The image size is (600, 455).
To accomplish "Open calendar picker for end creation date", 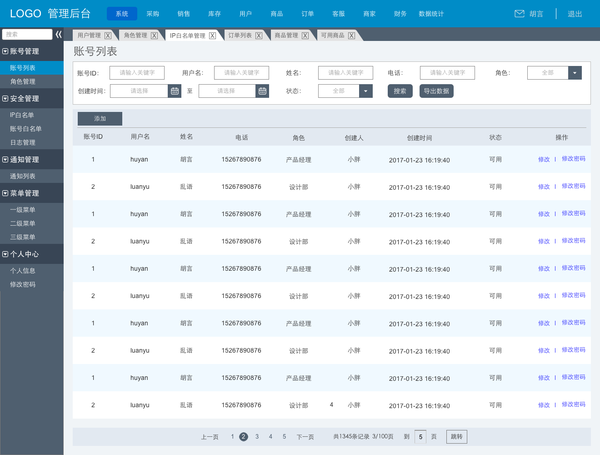I will [262, 91].
